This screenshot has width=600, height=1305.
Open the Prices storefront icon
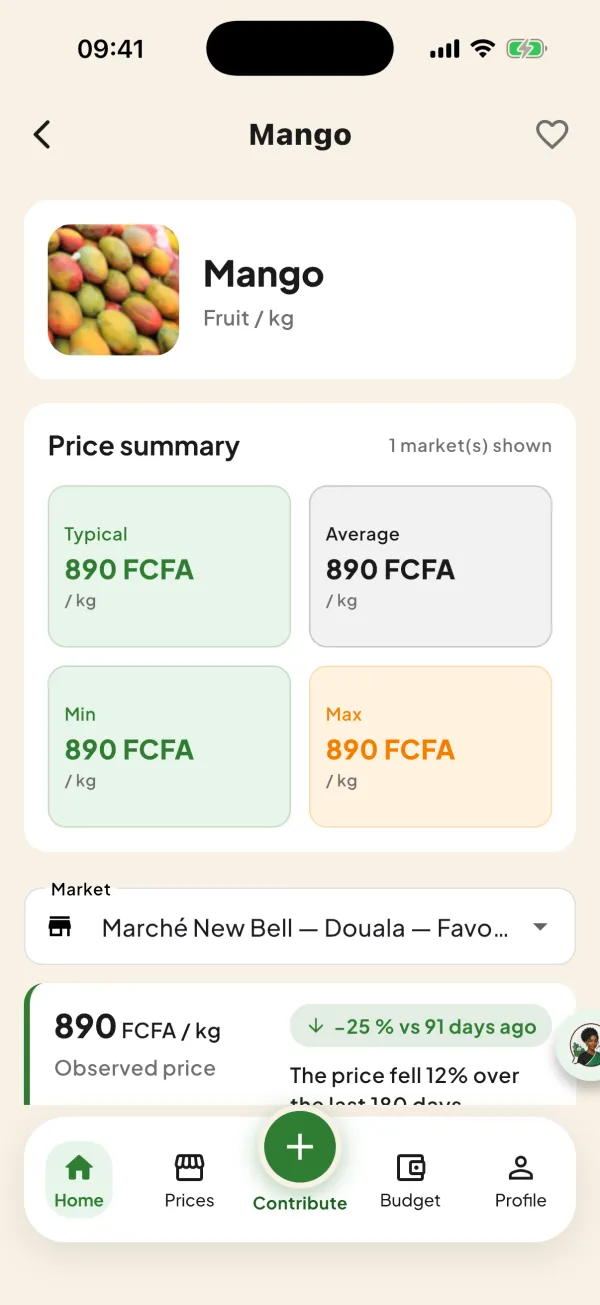189,1167
